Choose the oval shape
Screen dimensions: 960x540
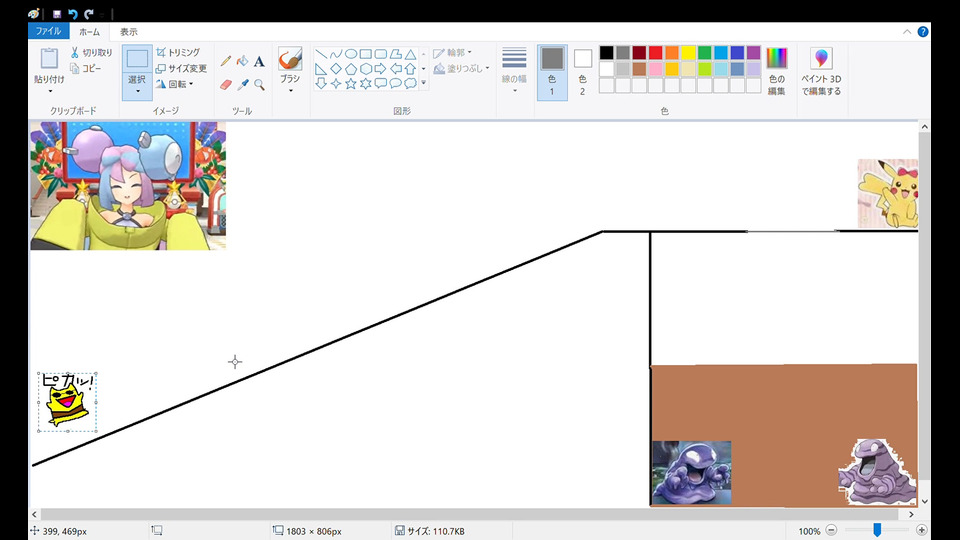click(x=351, y=54)
